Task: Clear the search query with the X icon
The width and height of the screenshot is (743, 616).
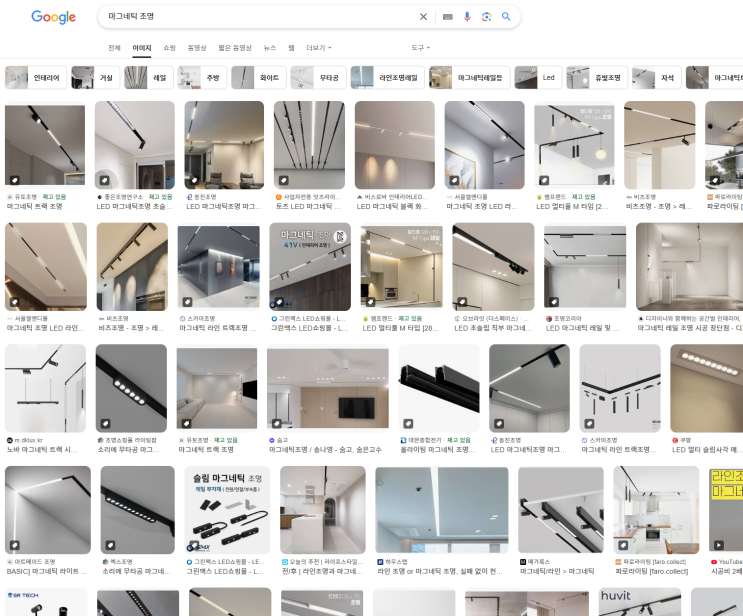Action: point(423,17)
